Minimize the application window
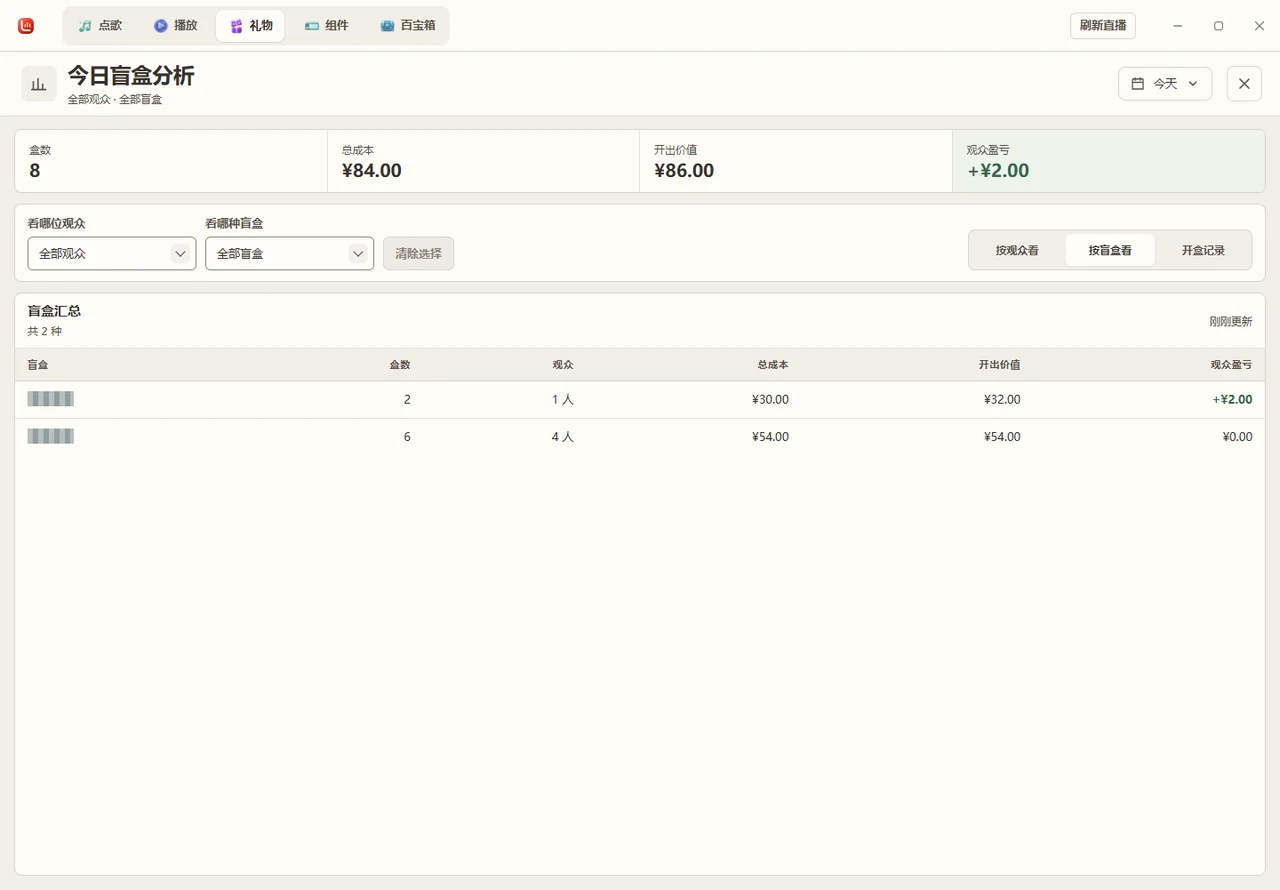Screen dimensions: 1280x890 [1178, 26]
